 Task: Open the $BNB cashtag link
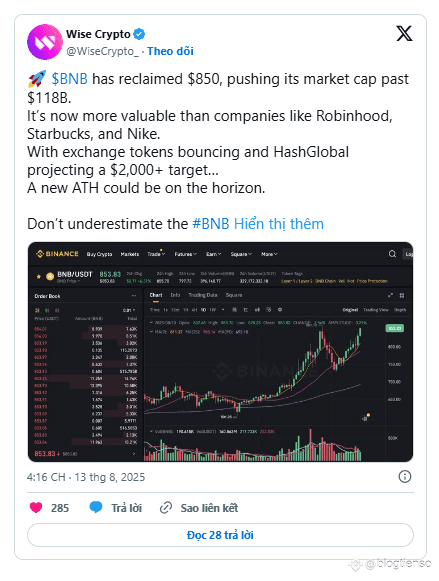pos(70,79)
